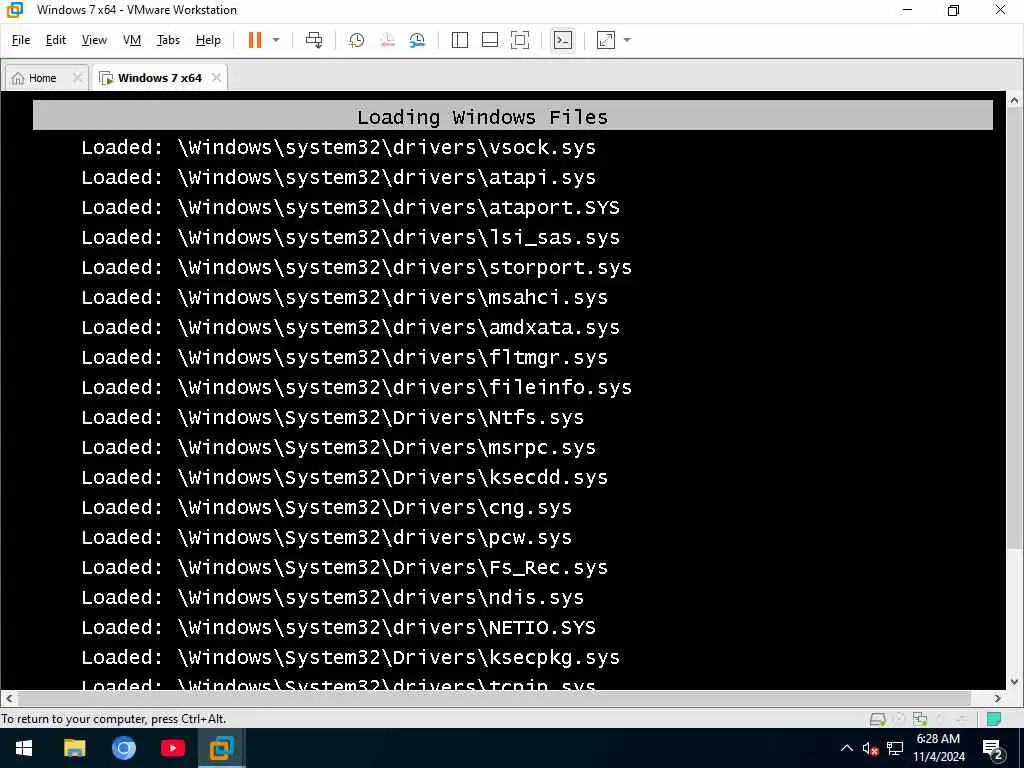1024x768 pixels.
Task: Click the cng.sys loaded line
Action: point(327,507)
